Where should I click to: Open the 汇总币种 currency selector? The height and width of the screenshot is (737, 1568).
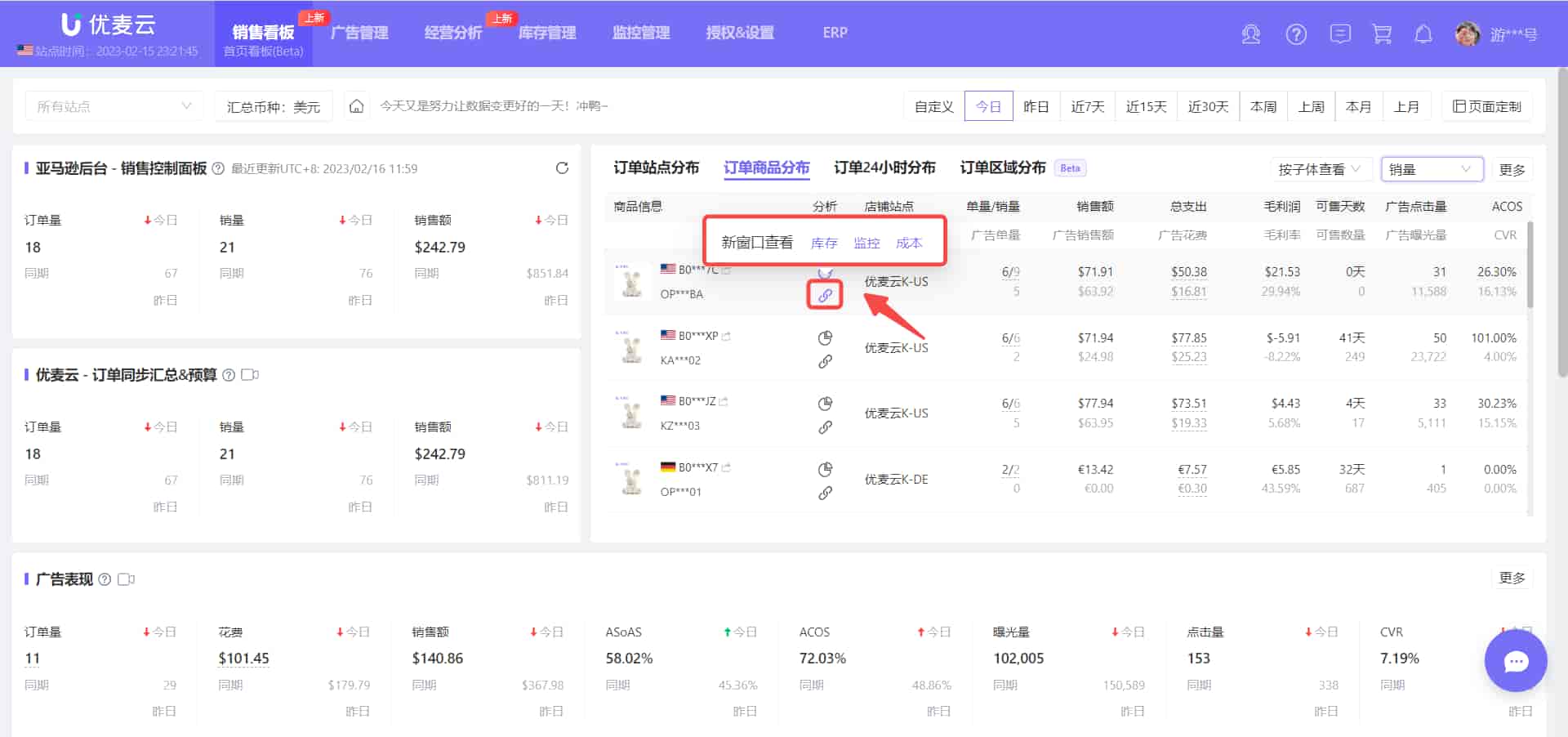274,106
